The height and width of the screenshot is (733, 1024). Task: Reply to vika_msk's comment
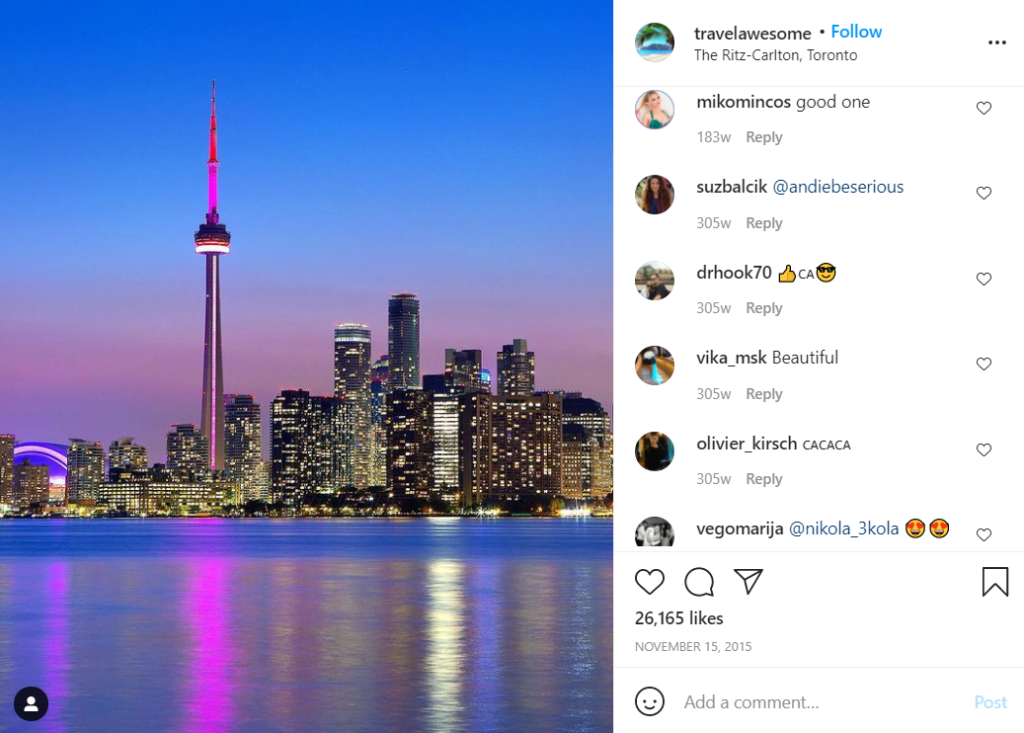(763, 394)
